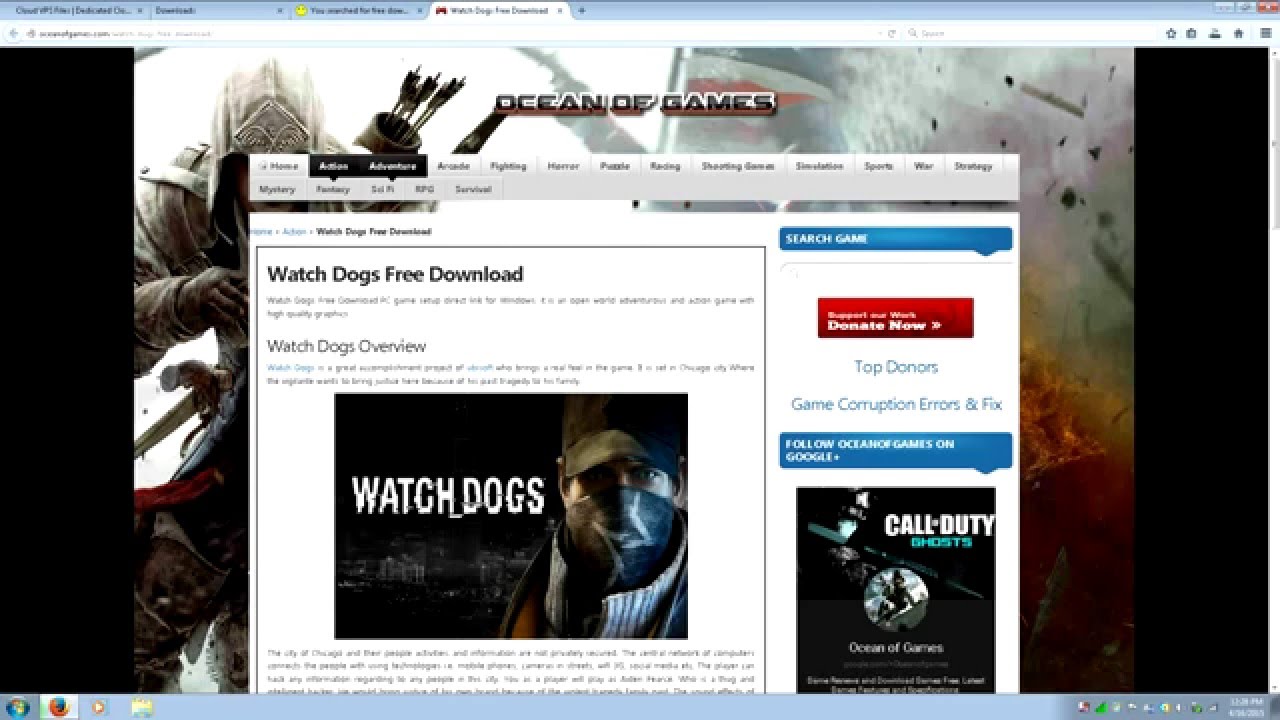Browse the Arcade category
Screen dimensions: 1280x720
click(x=453, y=166)
